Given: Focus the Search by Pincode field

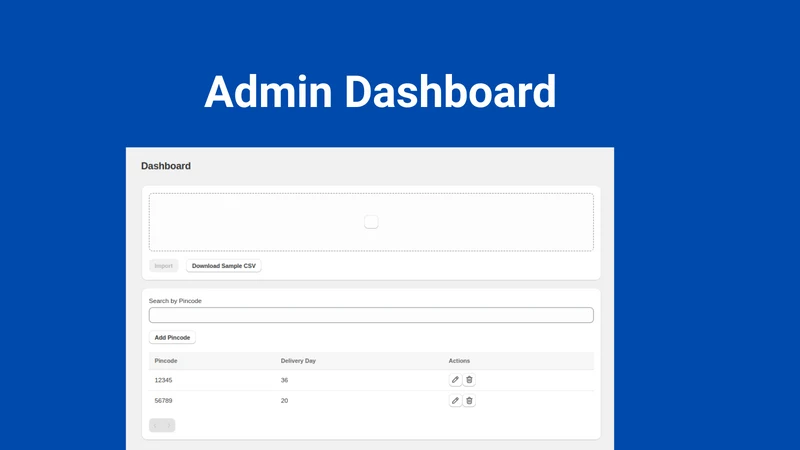Looking at the screenshot, I should pyautogui.click(x=371, y=315).
